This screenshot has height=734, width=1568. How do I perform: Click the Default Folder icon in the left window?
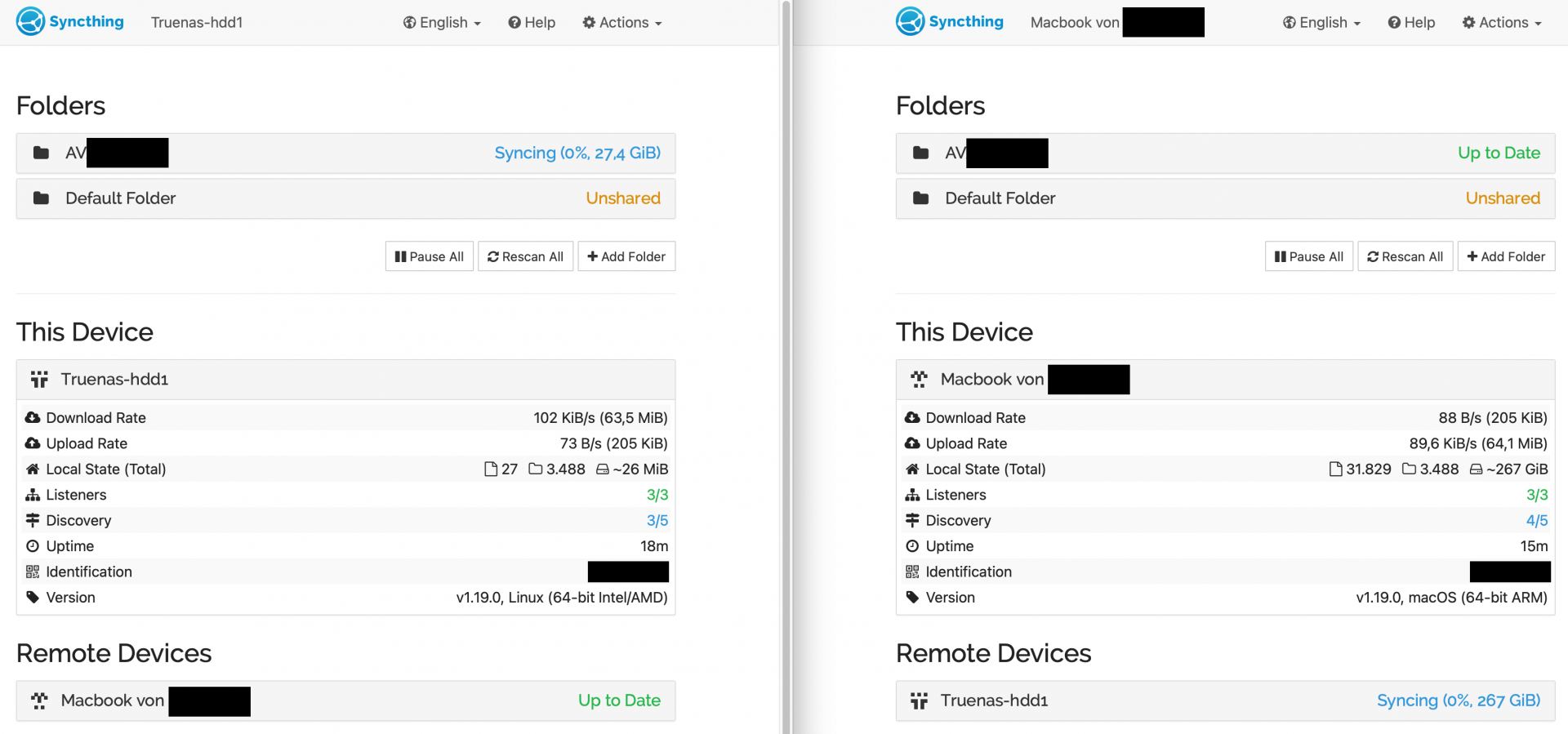pyautogui.click(x=41, y=198)
